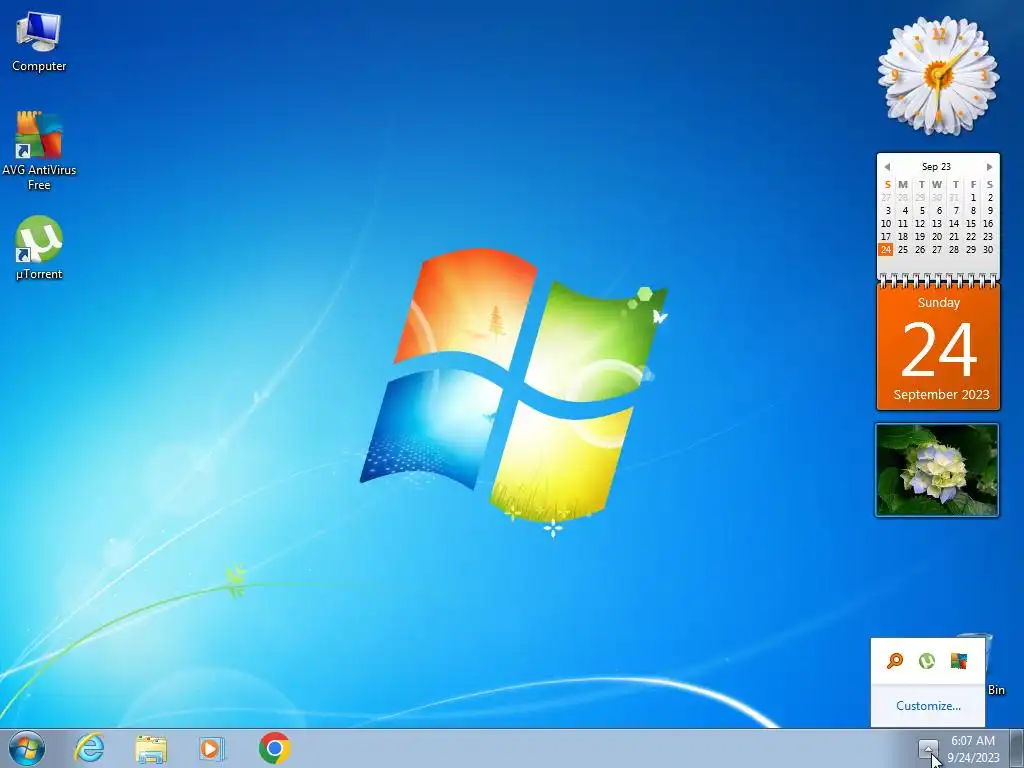Launch Windows Media Player from taskbar
Screen dimensions: 1024x768
[x=212, y=748]
